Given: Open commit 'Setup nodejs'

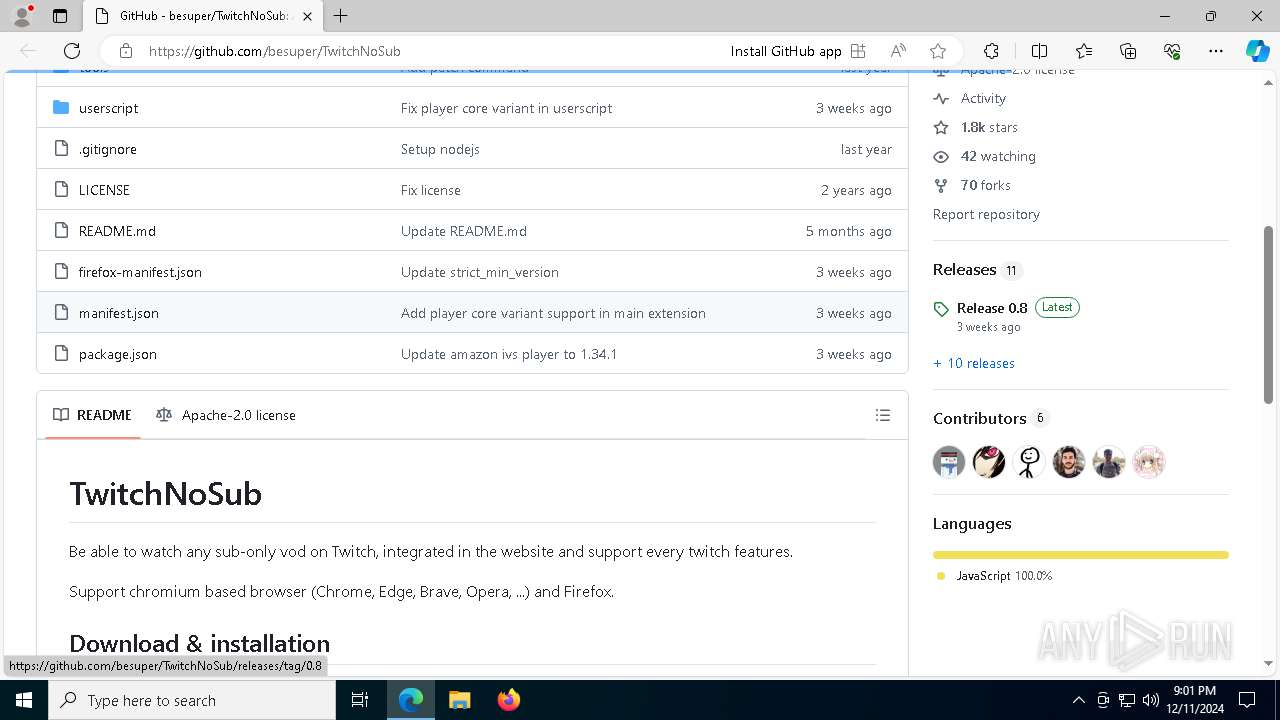Looking at the screenshot, I should (440, 149).
